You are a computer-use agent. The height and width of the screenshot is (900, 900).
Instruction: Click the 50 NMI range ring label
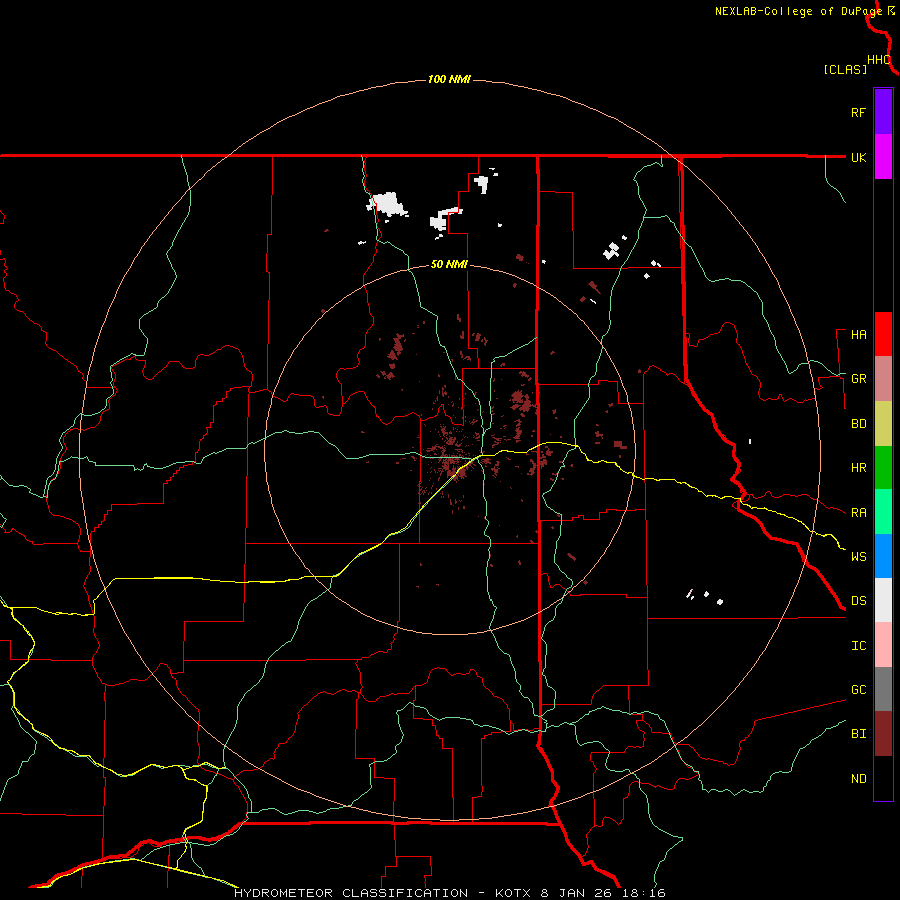(x=449, y=265)
